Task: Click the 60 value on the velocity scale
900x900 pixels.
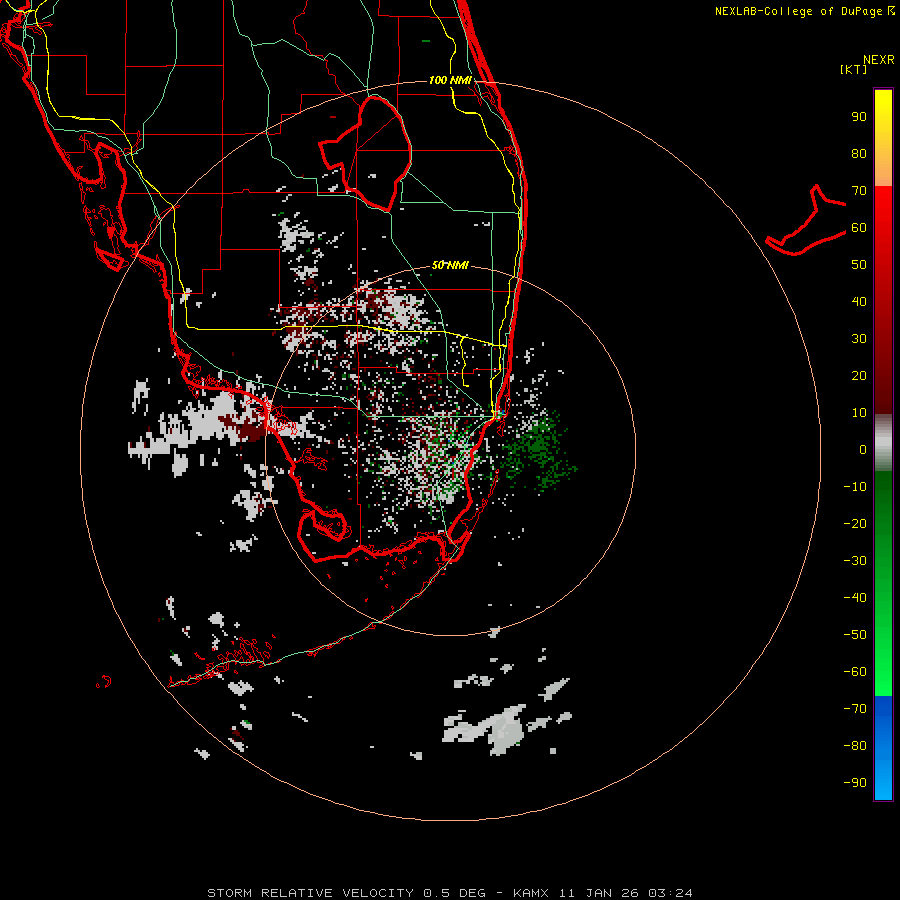Action: click(859, 228)
